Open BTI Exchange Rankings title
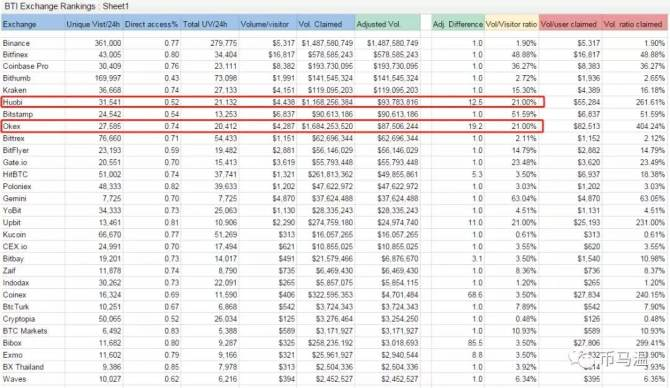The height and width of the screenshot is (388, 670). tap(50, 6)
